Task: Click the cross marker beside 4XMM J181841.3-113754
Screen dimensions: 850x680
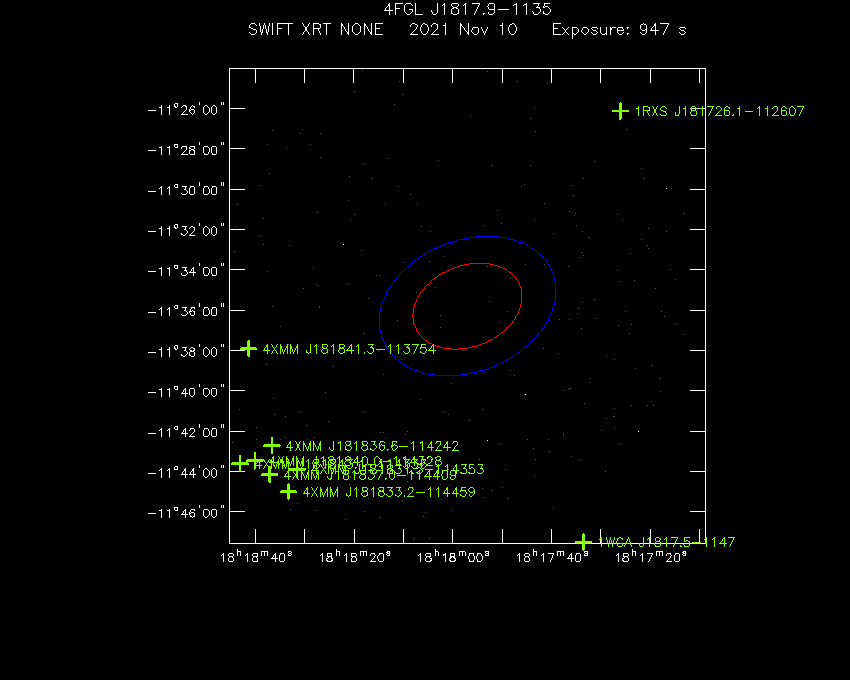Action: (248, 348)
